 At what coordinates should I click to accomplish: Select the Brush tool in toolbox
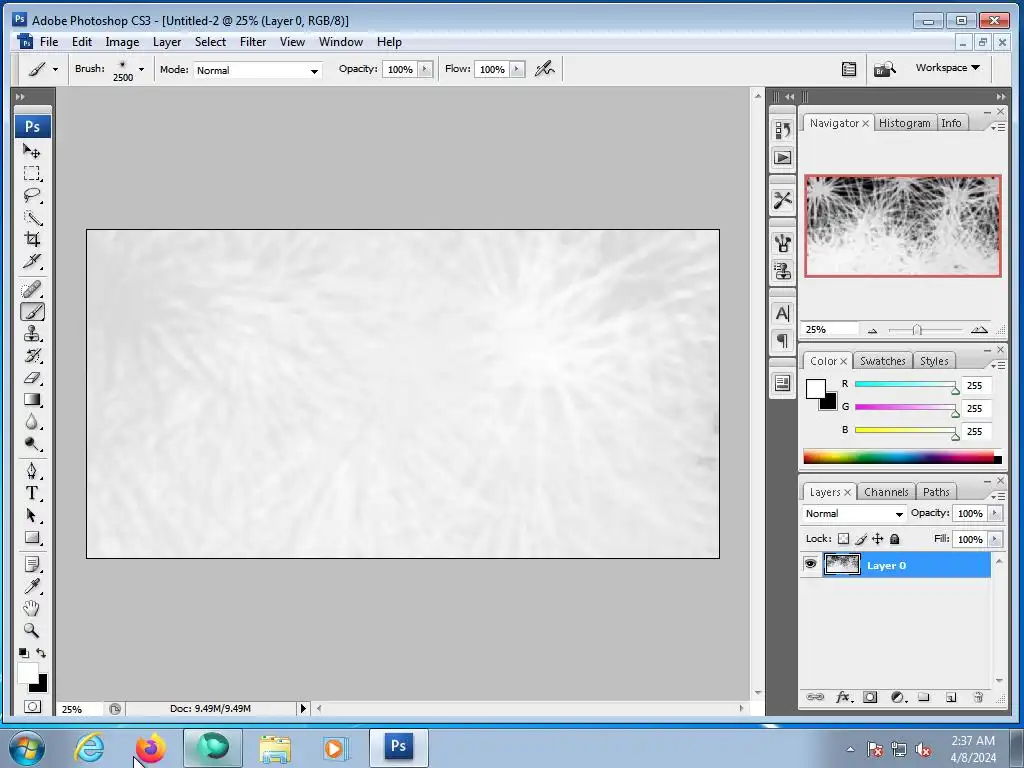pyautogui.click(x=32, y=312)
